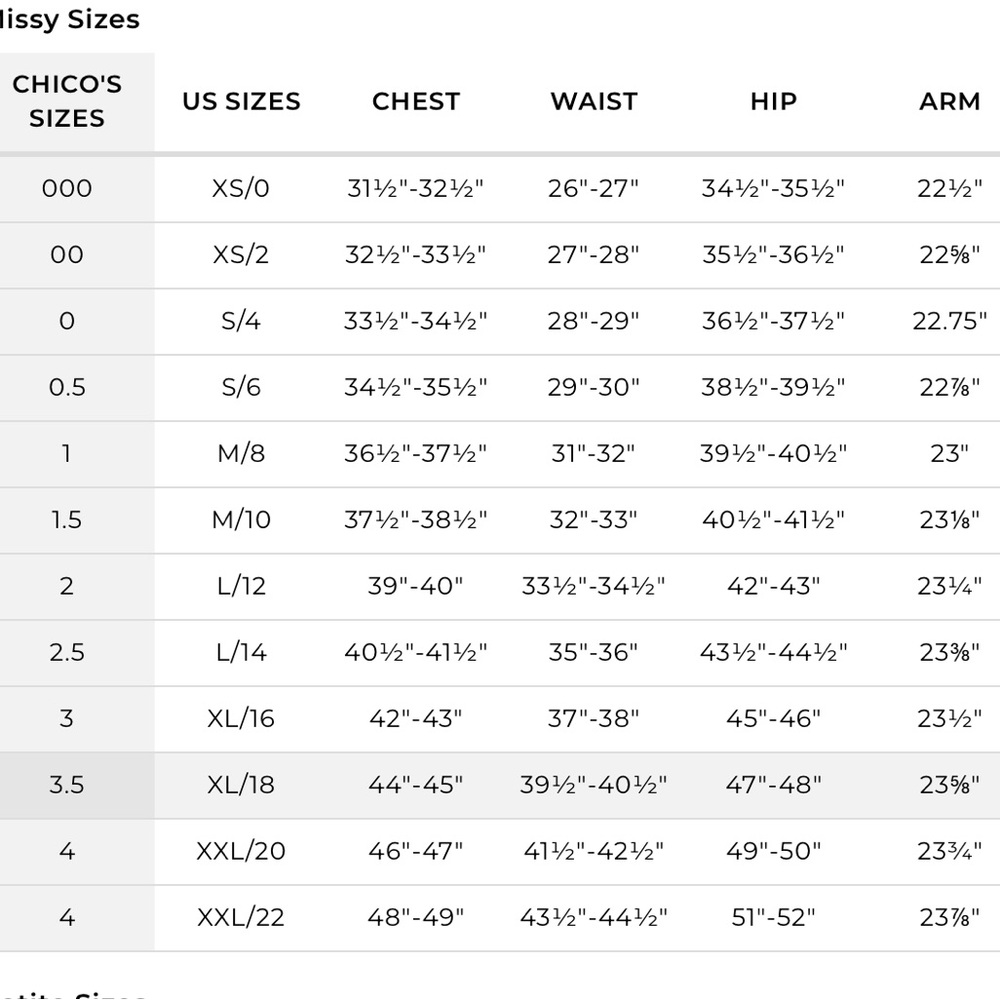The width and height of the screenshot is (1000, 1000).
Task: Click the Chico's size 000 cell
Action: point(67,189)
